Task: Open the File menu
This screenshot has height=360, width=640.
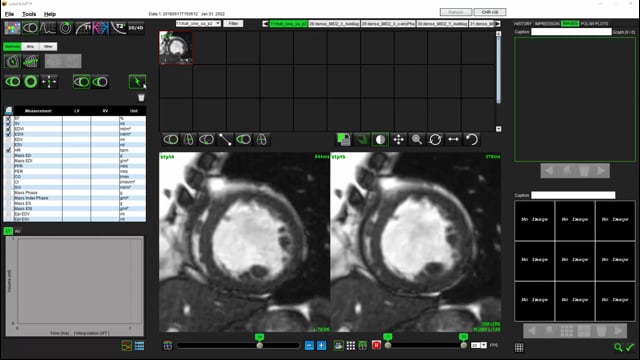Action: [9, 14]
